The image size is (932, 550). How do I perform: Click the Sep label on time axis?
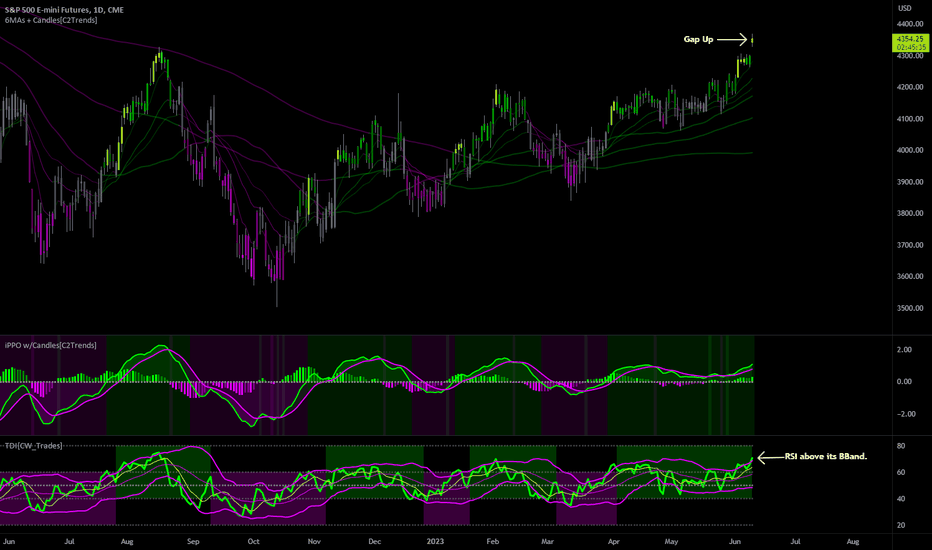click(193, 542)
